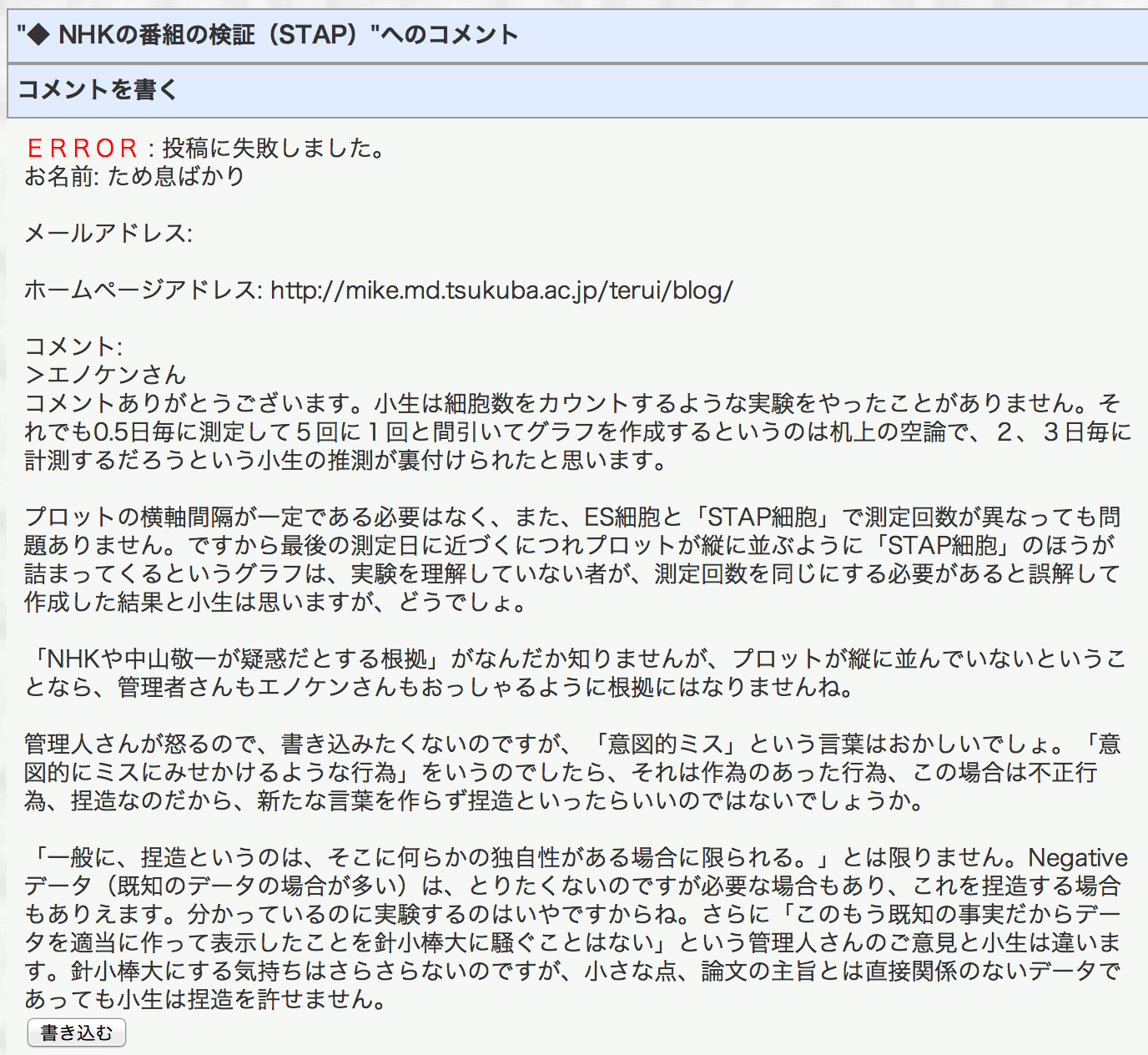Click the words ES細胞と in second paragraph
1148x1055 pixels.
[633, 517]
